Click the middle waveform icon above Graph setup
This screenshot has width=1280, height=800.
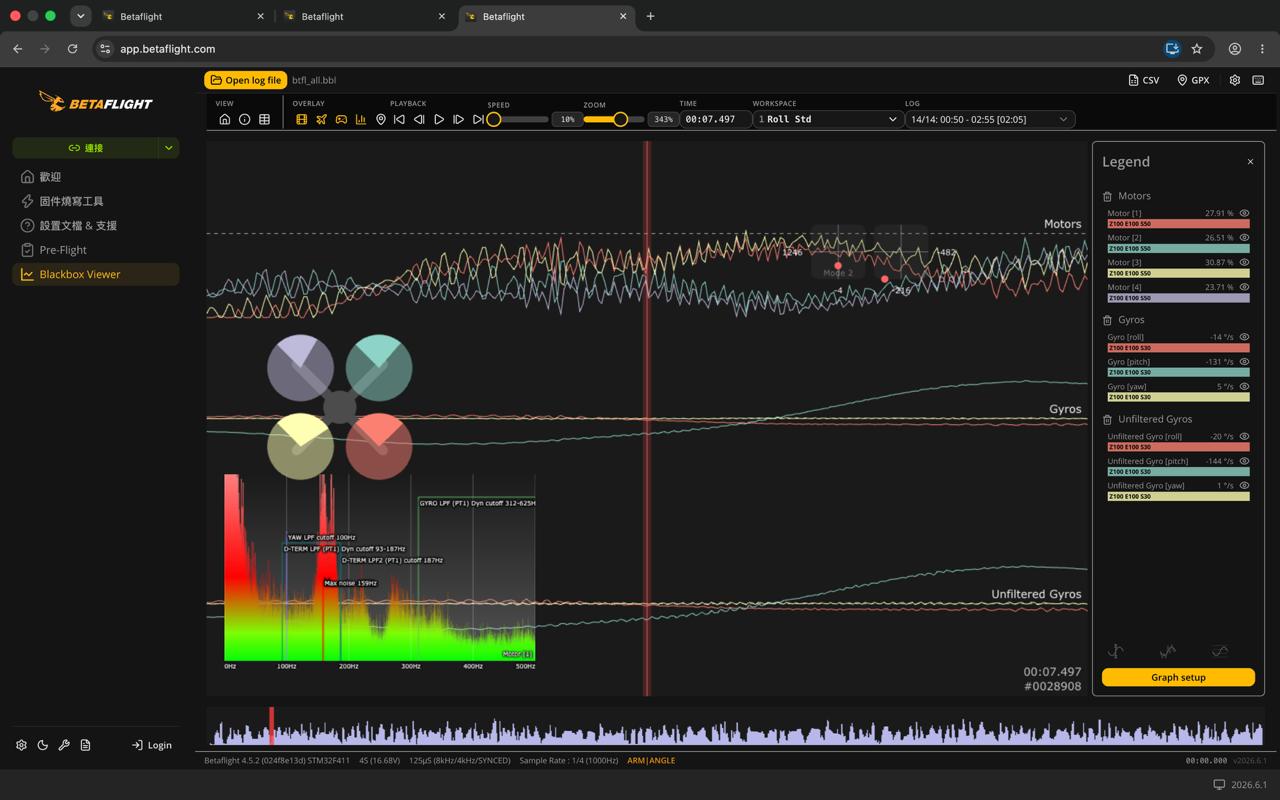(1168, 651)
